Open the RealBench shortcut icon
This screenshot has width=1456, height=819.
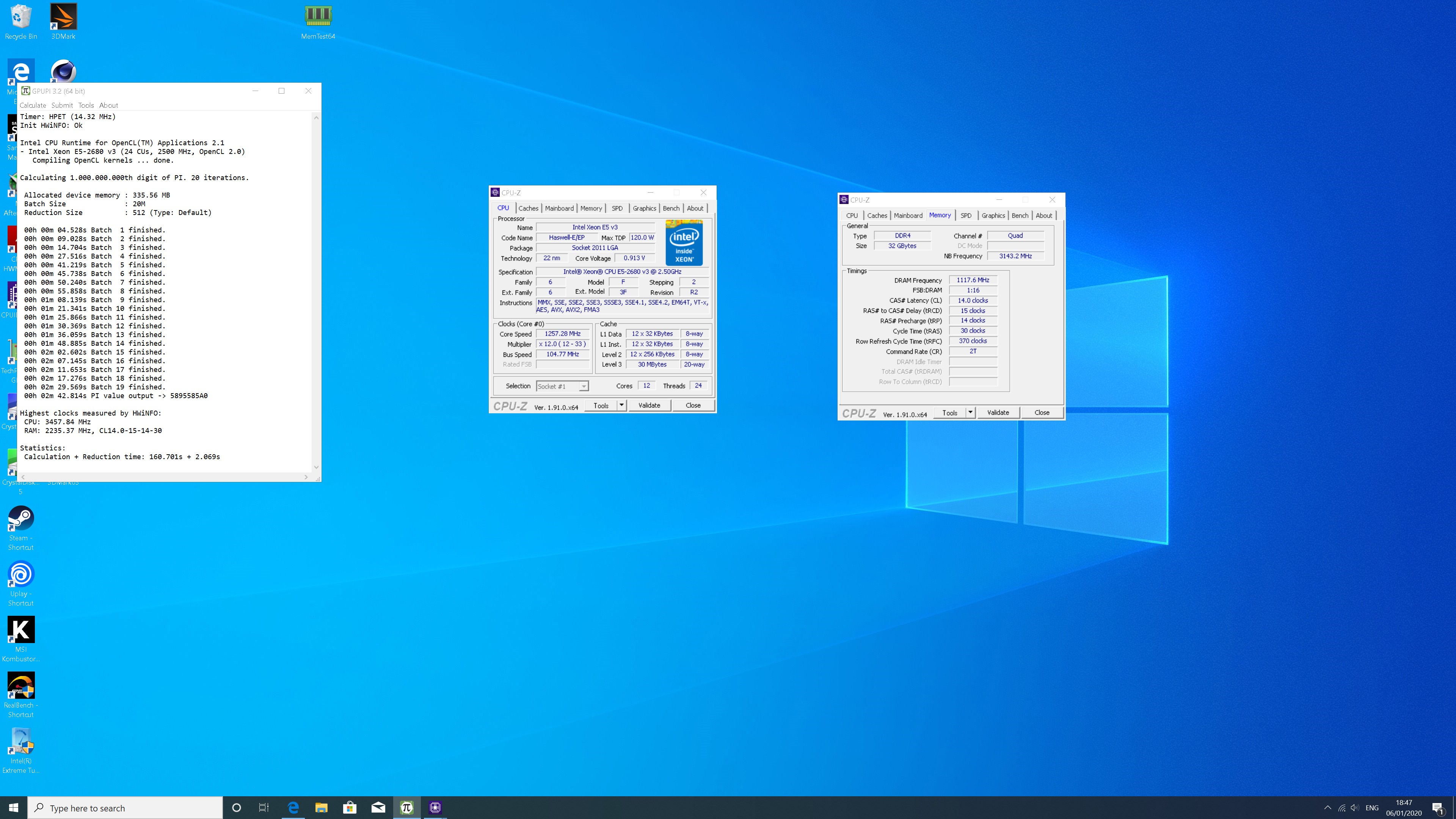coord(21,695)
